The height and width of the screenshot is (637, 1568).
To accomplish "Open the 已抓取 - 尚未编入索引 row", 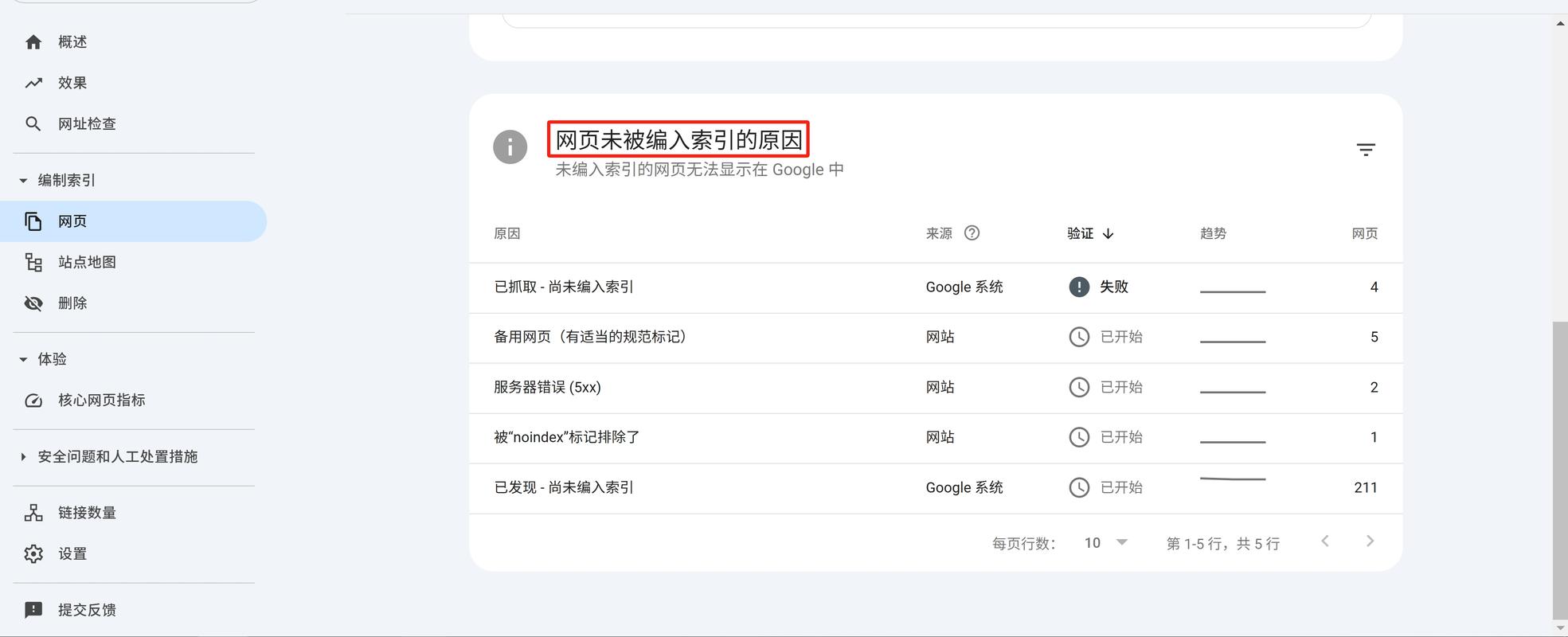I will (562, 287).
